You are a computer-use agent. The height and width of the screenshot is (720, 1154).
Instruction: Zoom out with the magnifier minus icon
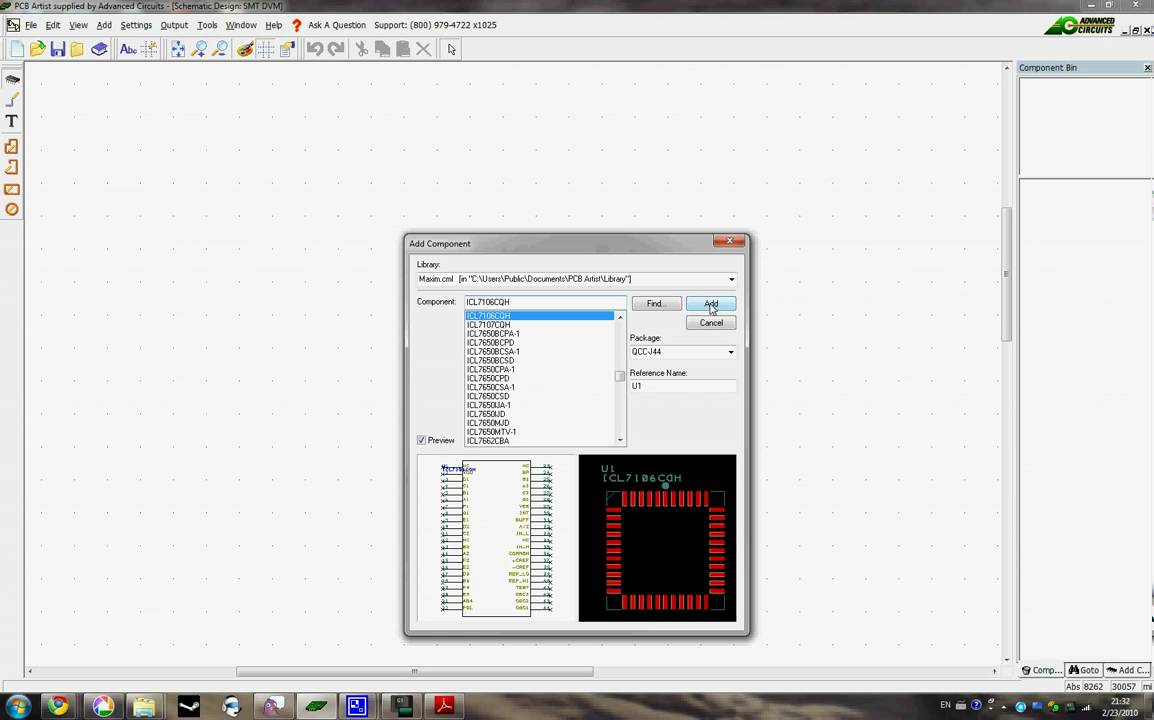coord(219,49)
